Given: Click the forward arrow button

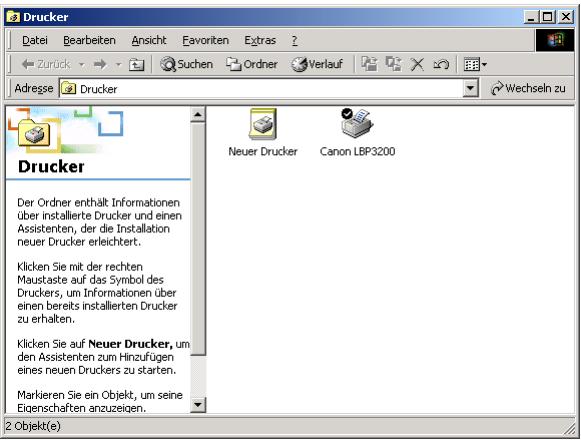Looking at the screenshot, I should (x=100, y=64).
